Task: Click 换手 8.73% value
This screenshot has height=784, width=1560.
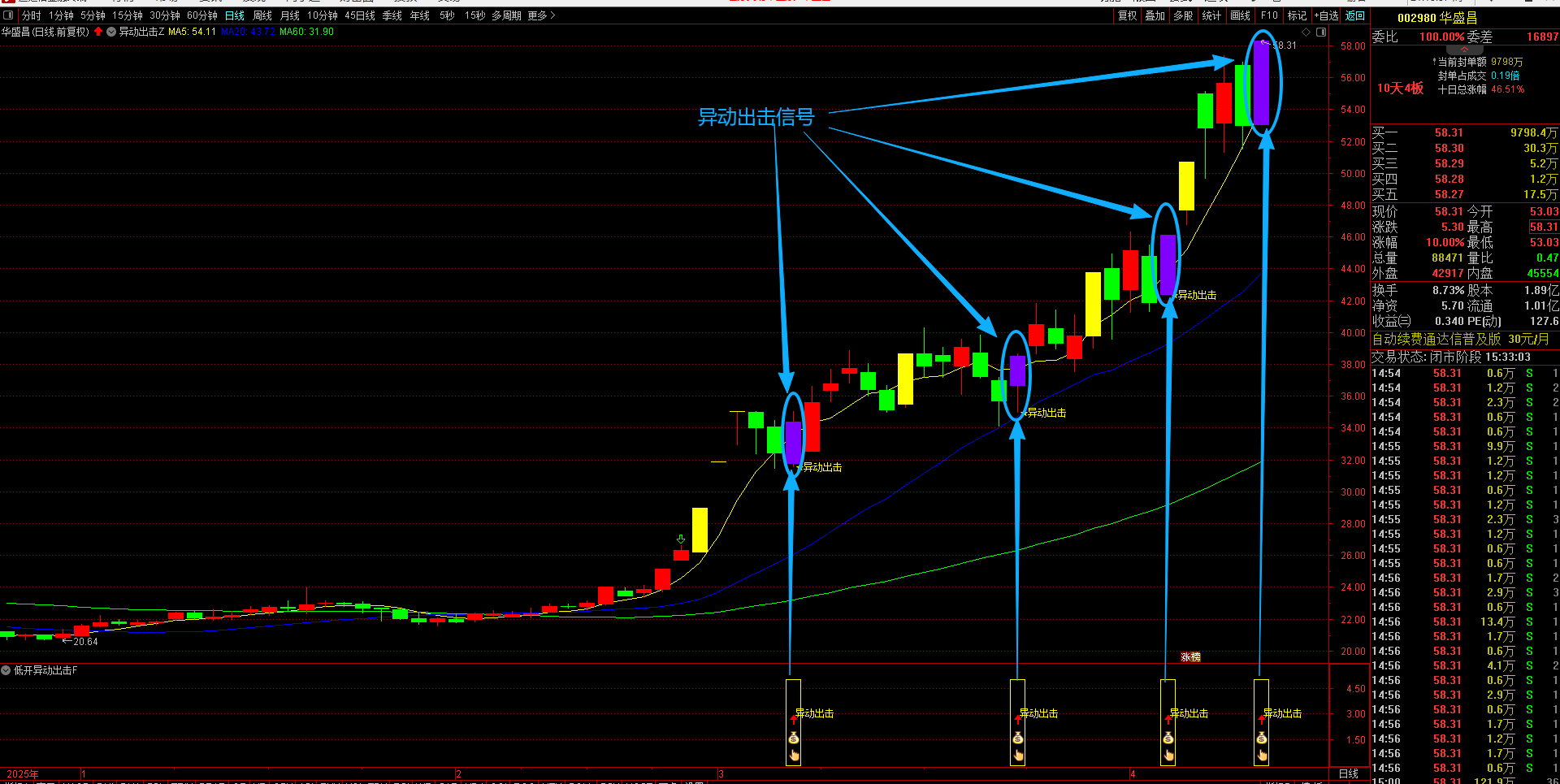Action: pyautogui.click(x=1448, y=290)
